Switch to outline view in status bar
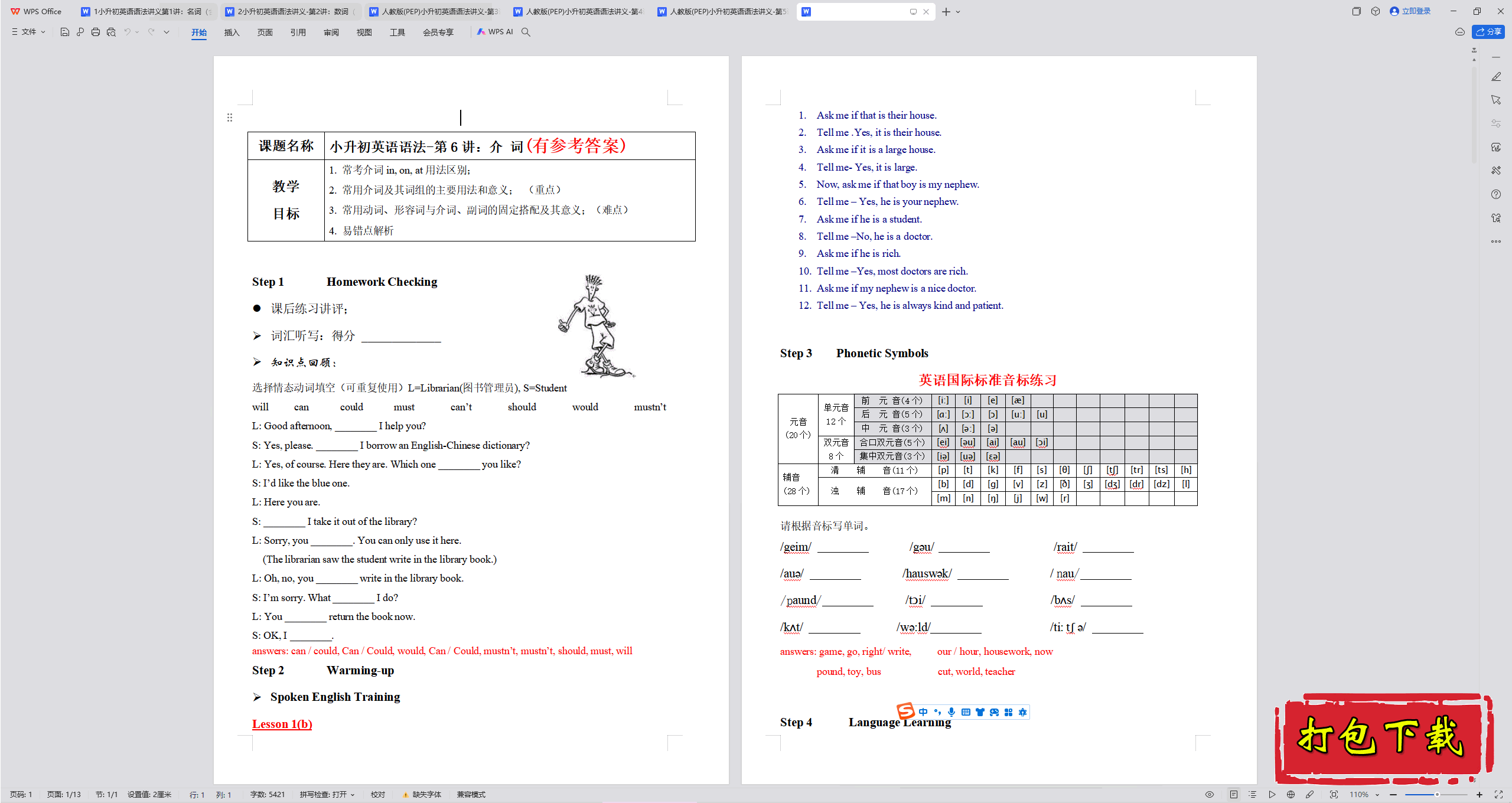Screen dimensions: 1512x803 point(1252,795)
